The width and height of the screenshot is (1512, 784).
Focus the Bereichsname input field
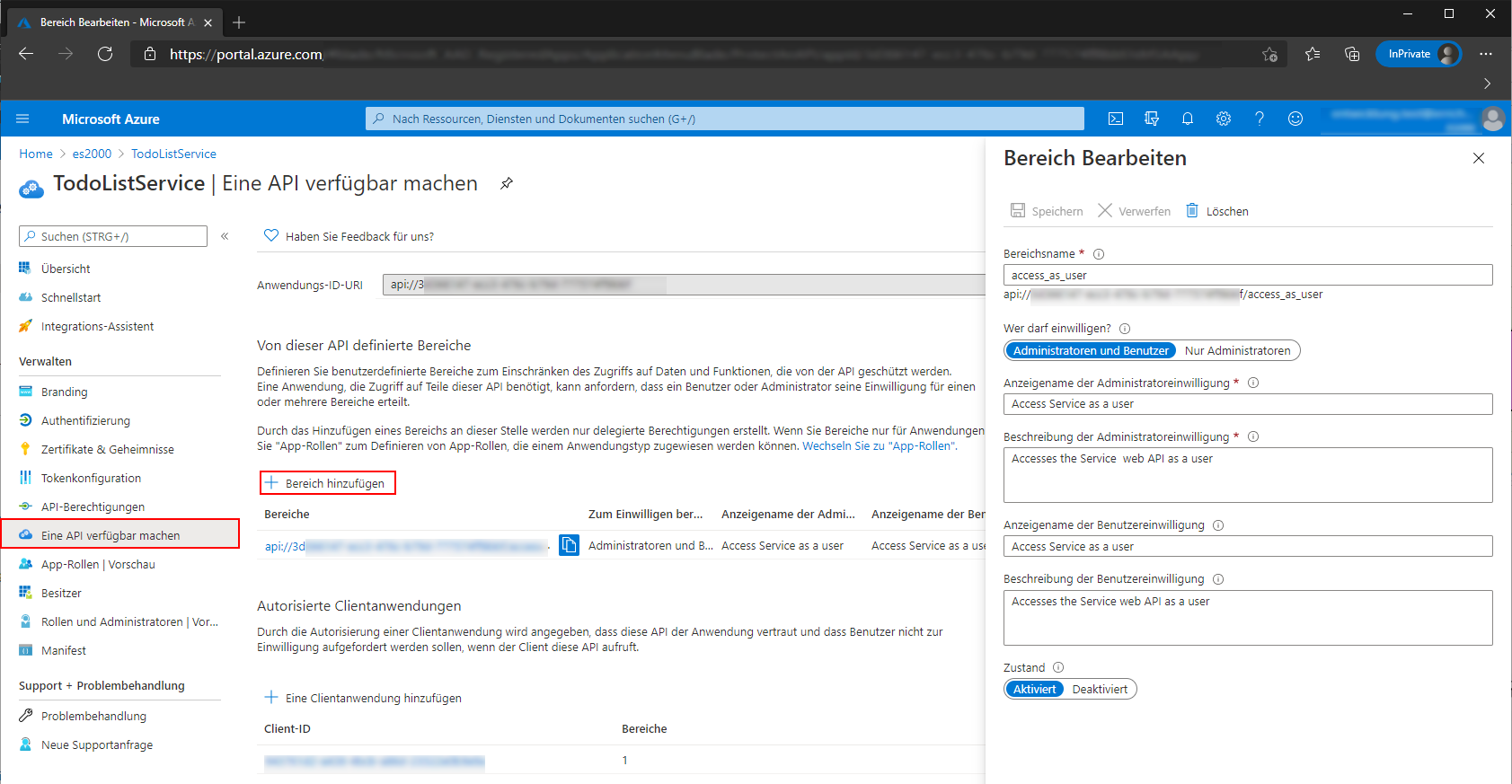[x=1248, y=275]
